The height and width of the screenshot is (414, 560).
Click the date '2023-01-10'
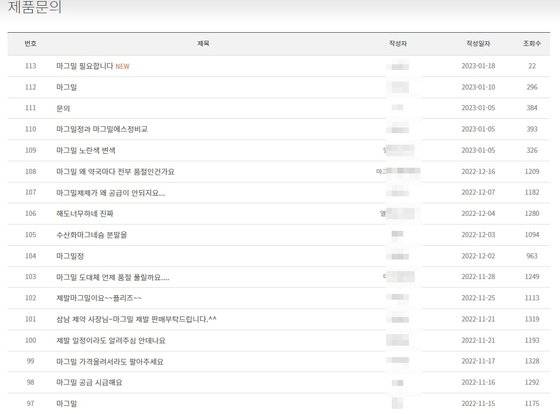(x=478, y=87)
